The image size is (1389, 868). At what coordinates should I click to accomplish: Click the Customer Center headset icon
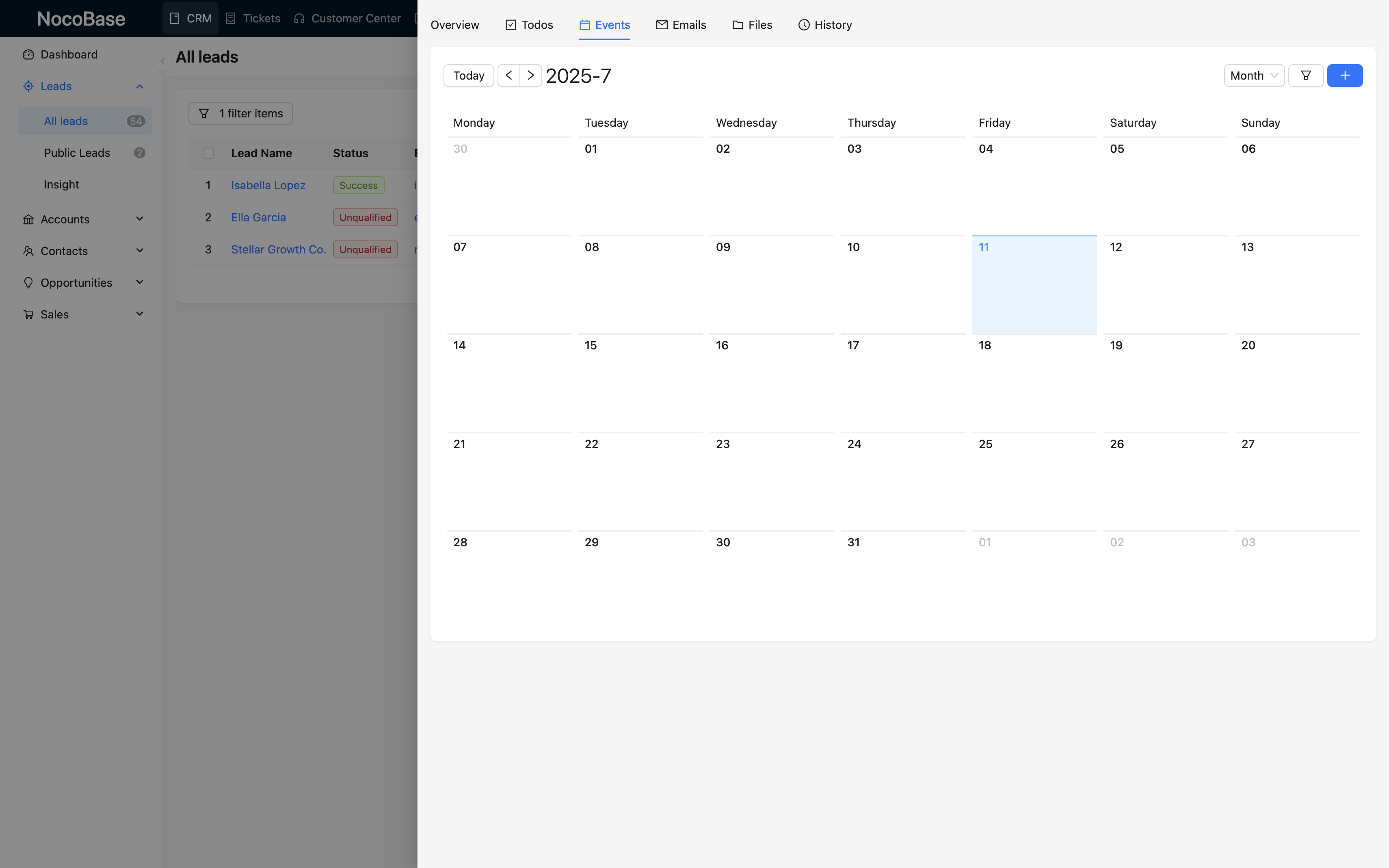pyautogui.click(x=299, y=18)
